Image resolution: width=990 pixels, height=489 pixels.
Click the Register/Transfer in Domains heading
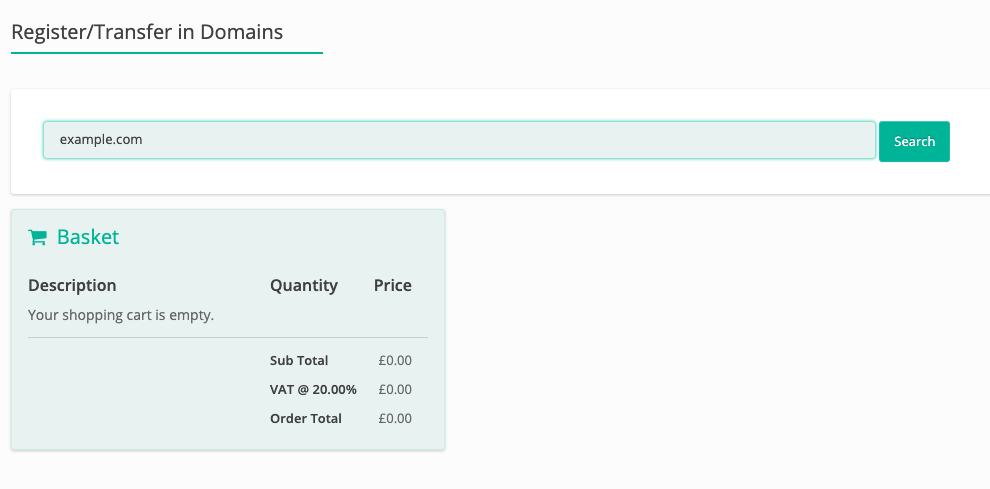pyautogui.click(x=147, y=32)
